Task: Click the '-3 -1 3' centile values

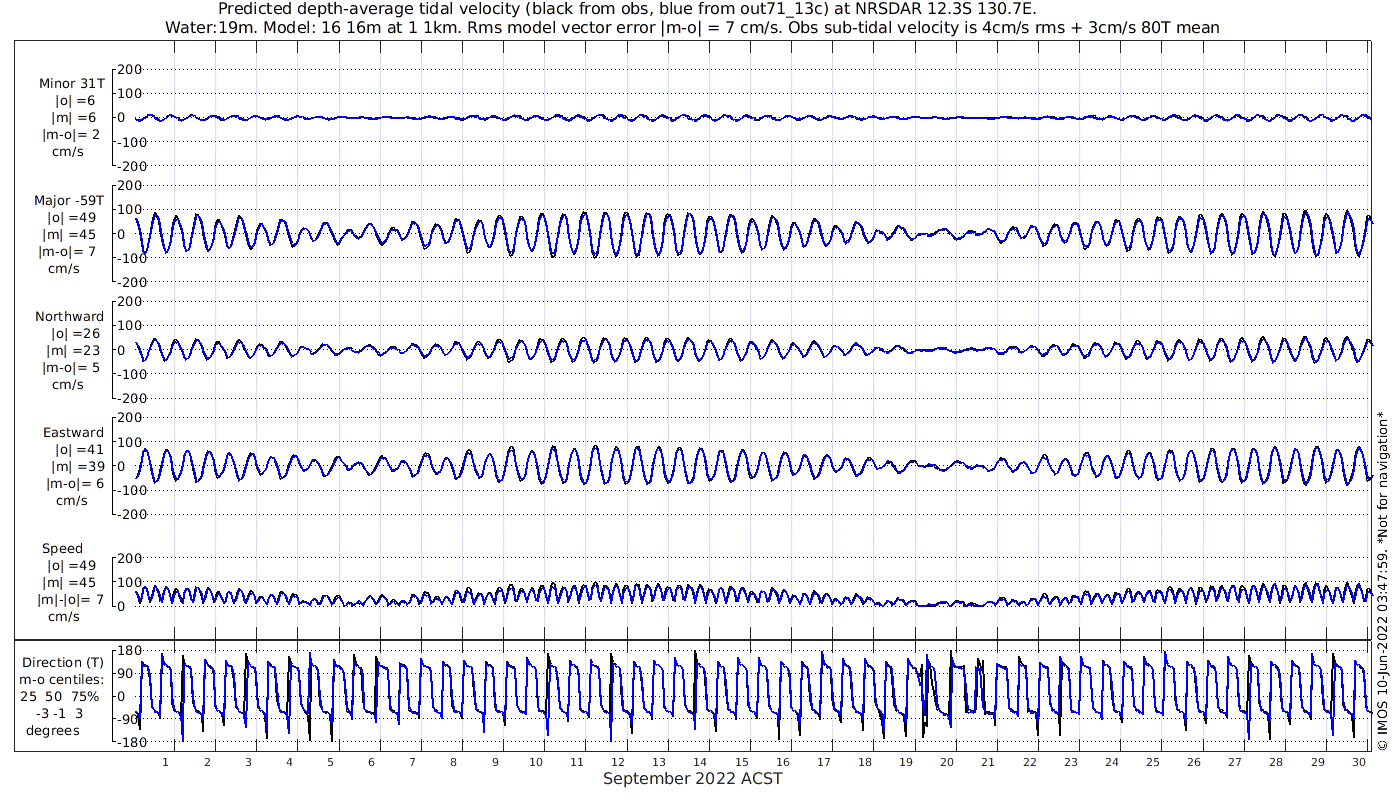Action: [61, 713]
